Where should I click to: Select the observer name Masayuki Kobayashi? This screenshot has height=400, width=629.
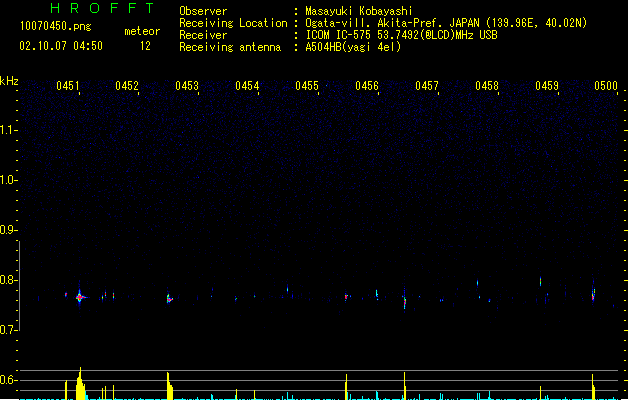click(x=359, y=11)
